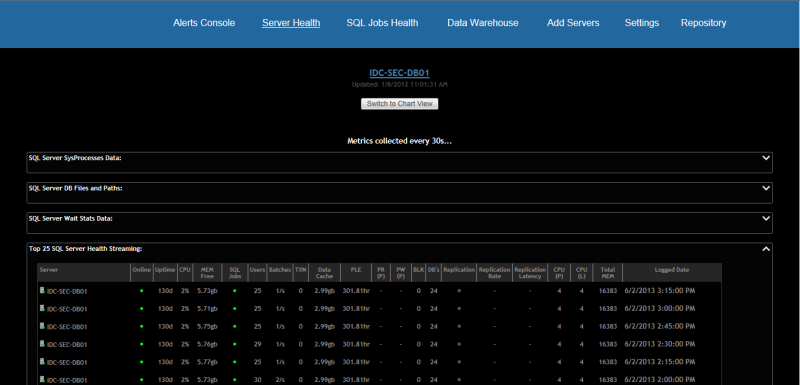Click Online green dot in 3:15:00 PM row
The image size is (800, 385).
[x=141, y=291]
